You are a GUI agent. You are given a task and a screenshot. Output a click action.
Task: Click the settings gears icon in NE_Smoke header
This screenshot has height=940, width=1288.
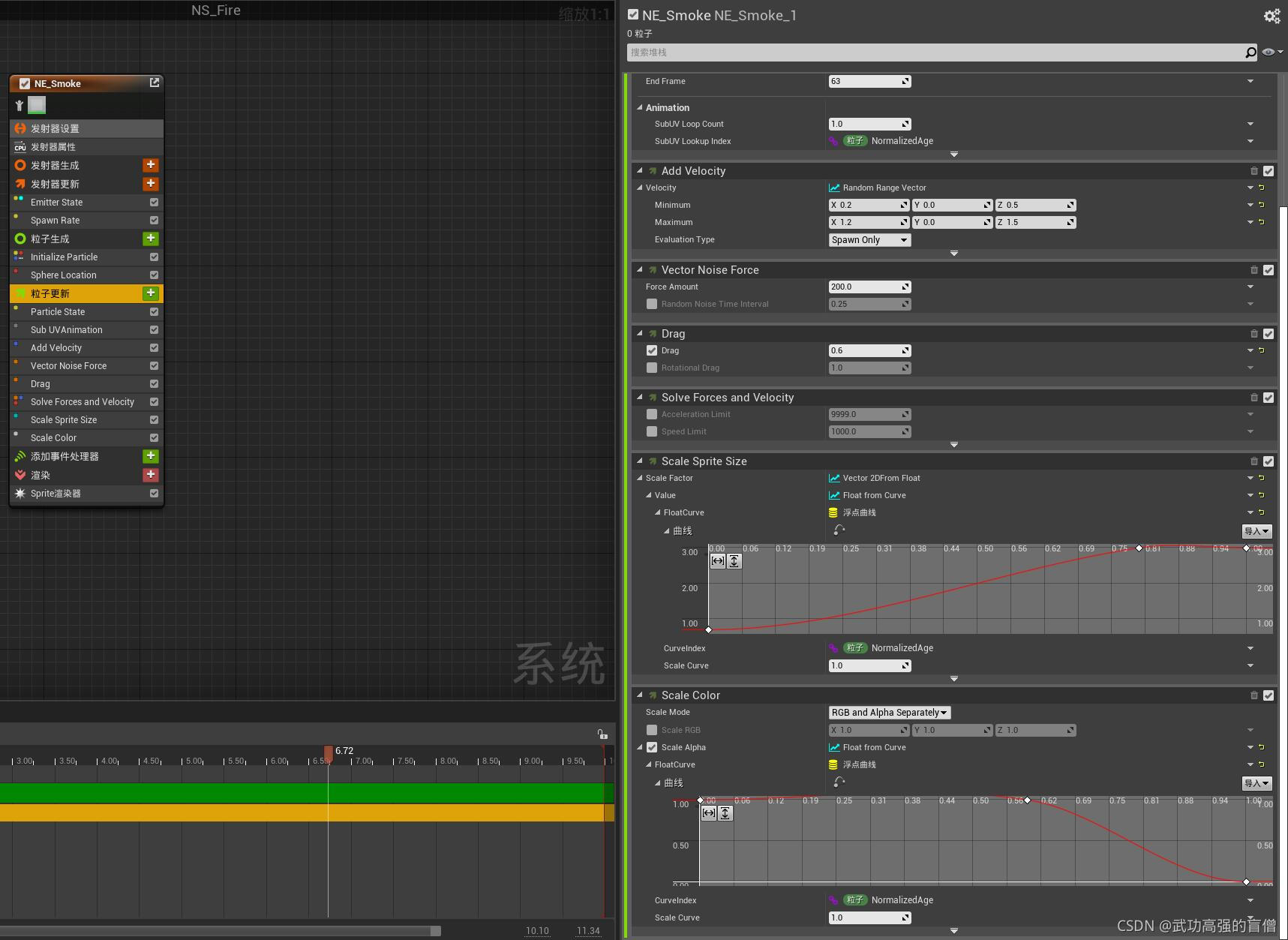[x=1271, y=16]
